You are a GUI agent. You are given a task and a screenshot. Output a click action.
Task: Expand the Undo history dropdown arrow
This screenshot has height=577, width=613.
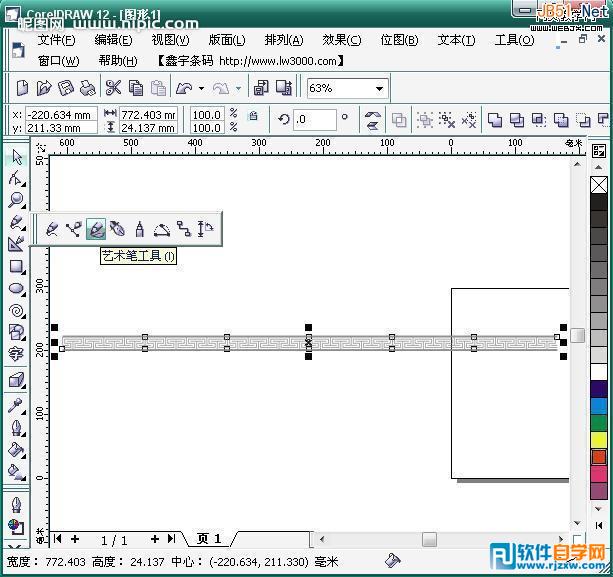click(x=201, y=88)
